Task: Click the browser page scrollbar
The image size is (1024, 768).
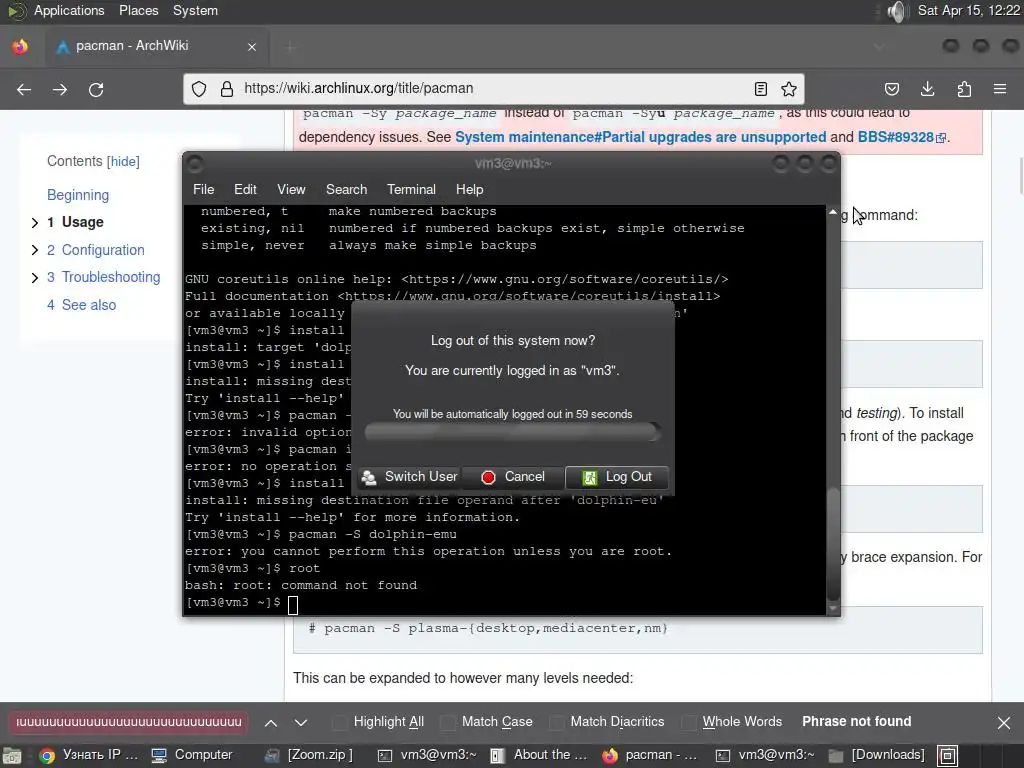Action: click(x=1021, y=175)
